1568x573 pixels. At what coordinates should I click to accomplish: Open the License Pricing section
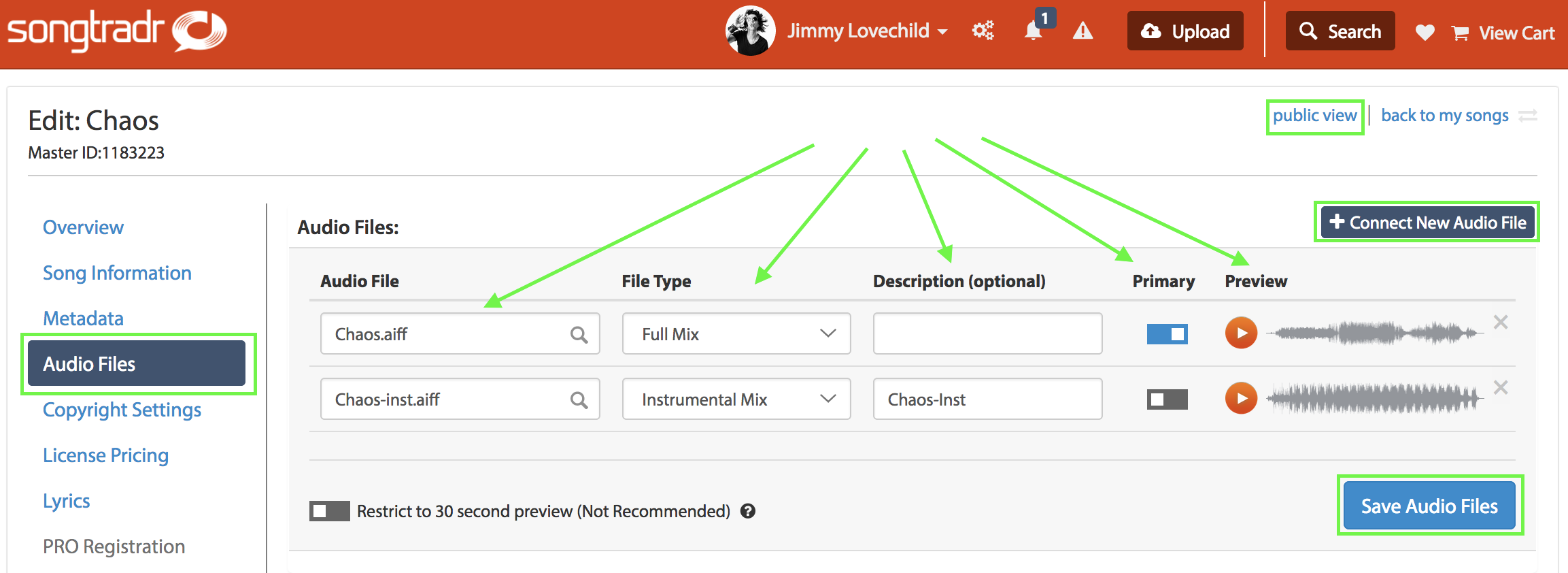pos(105,455)
